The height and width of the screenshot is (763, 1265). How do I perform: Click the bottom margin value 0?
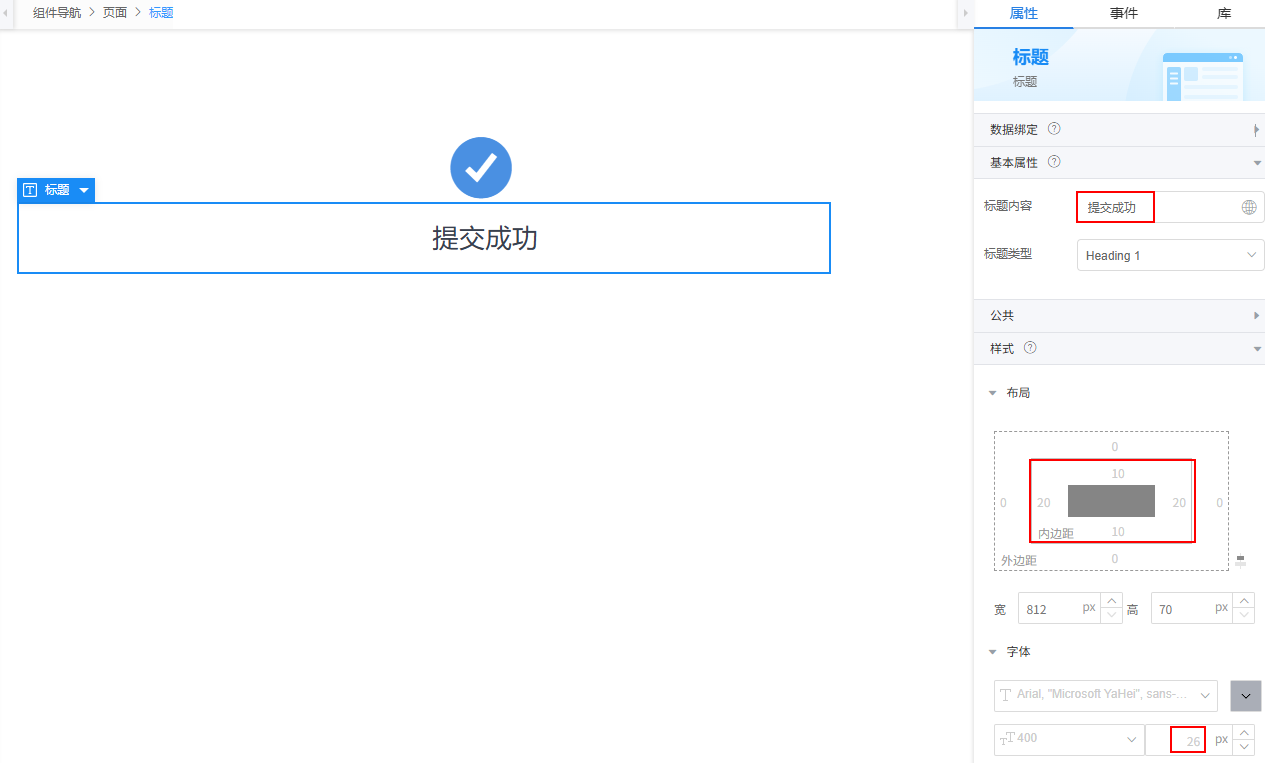coord(1115,558)
